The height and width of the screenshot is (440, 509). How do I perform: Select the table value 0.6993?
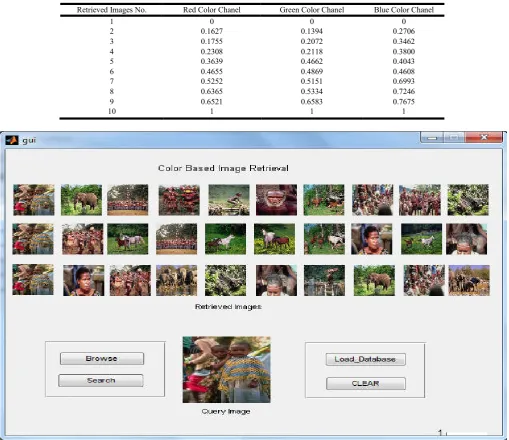[x=404, y=81]
